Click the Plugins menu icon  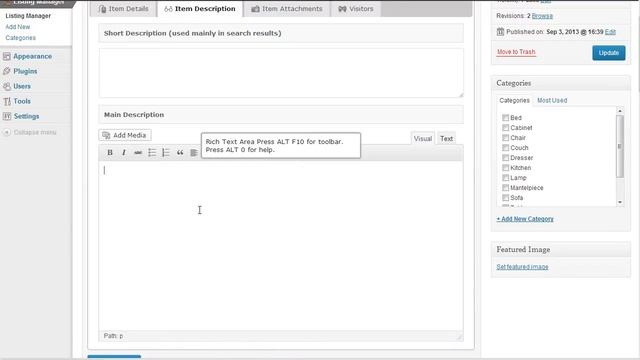(x=7, y=71)
